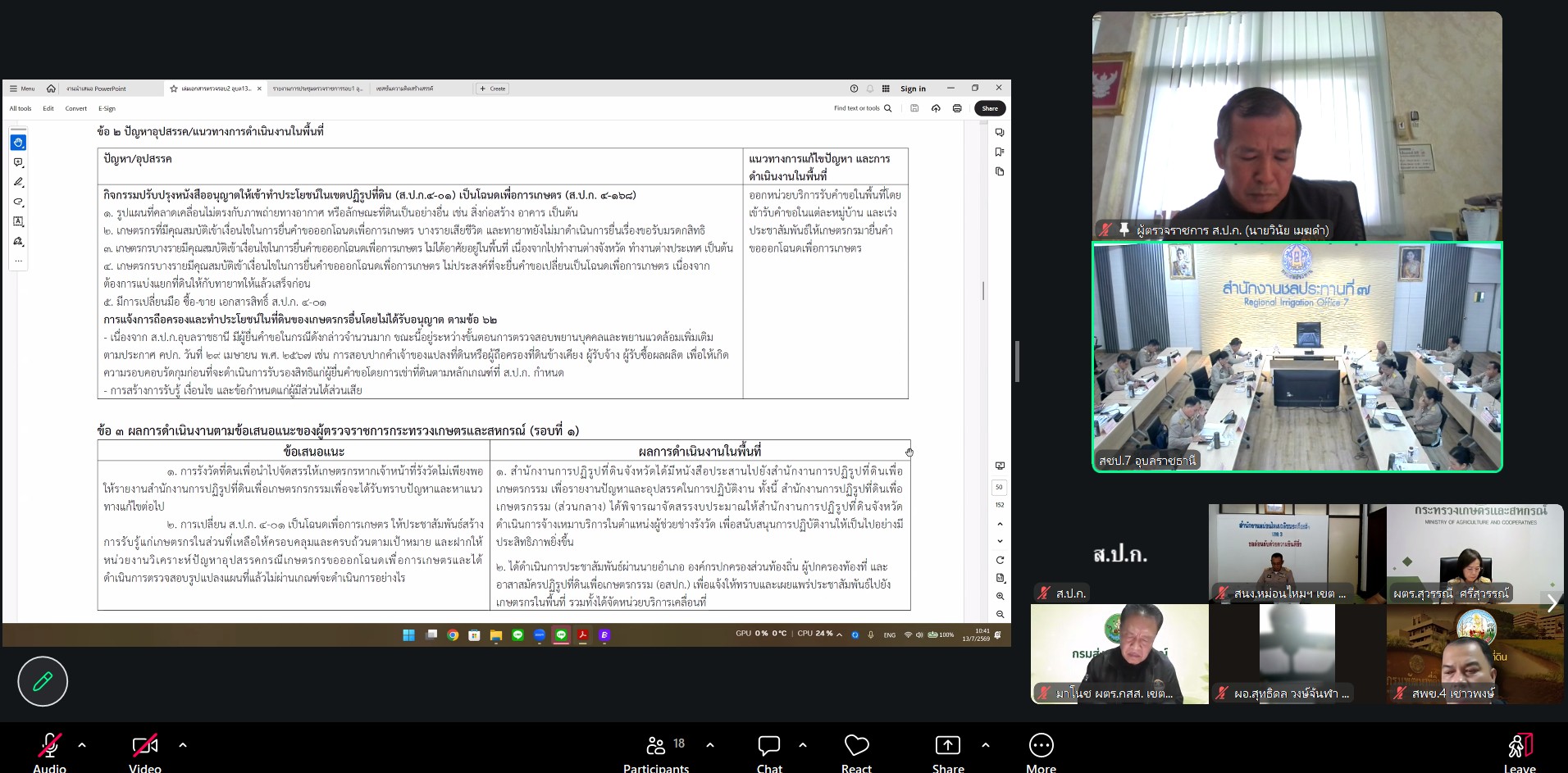Viewport: 1568px width, 773px height.
Task: Star the current PDF tab
Action: [174, 89]
